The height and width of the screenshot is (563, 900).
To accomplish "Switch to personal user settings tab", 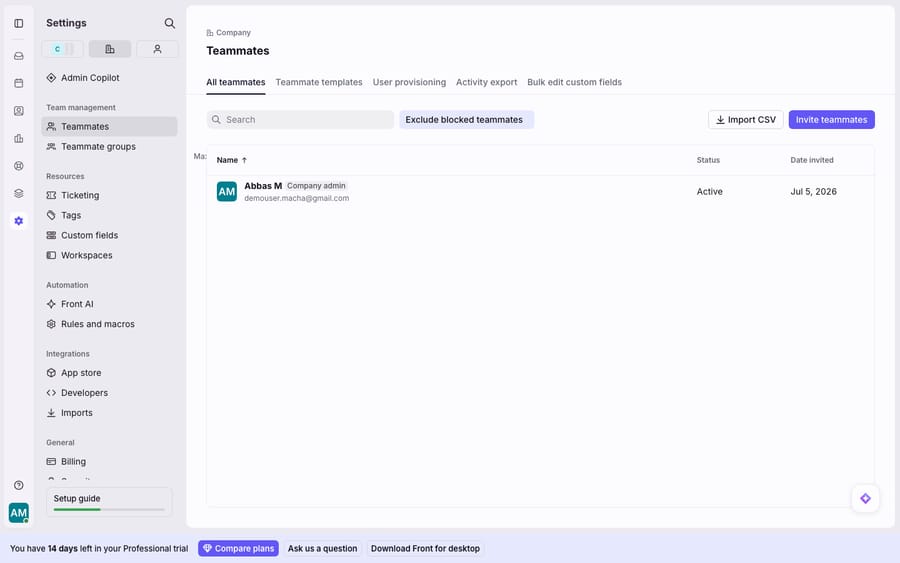I will [157, 49].
